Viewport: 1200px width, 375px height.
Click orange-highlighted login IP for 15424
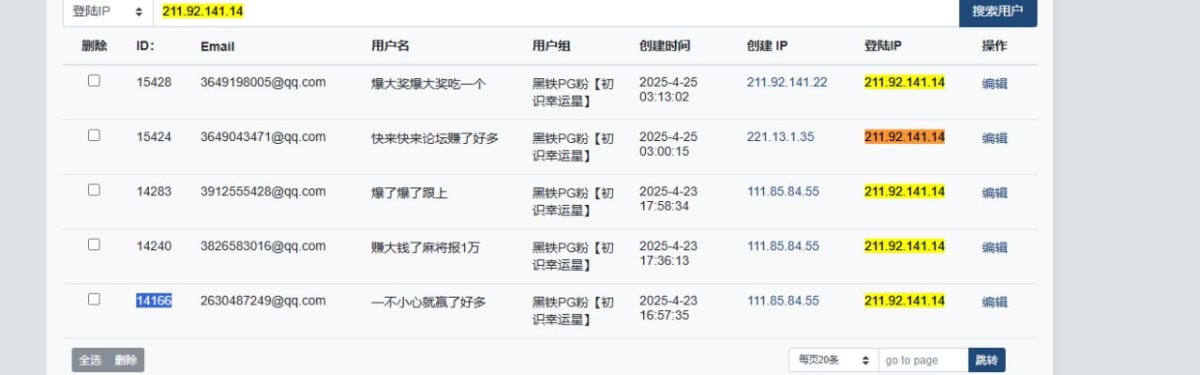coord(904,137)
